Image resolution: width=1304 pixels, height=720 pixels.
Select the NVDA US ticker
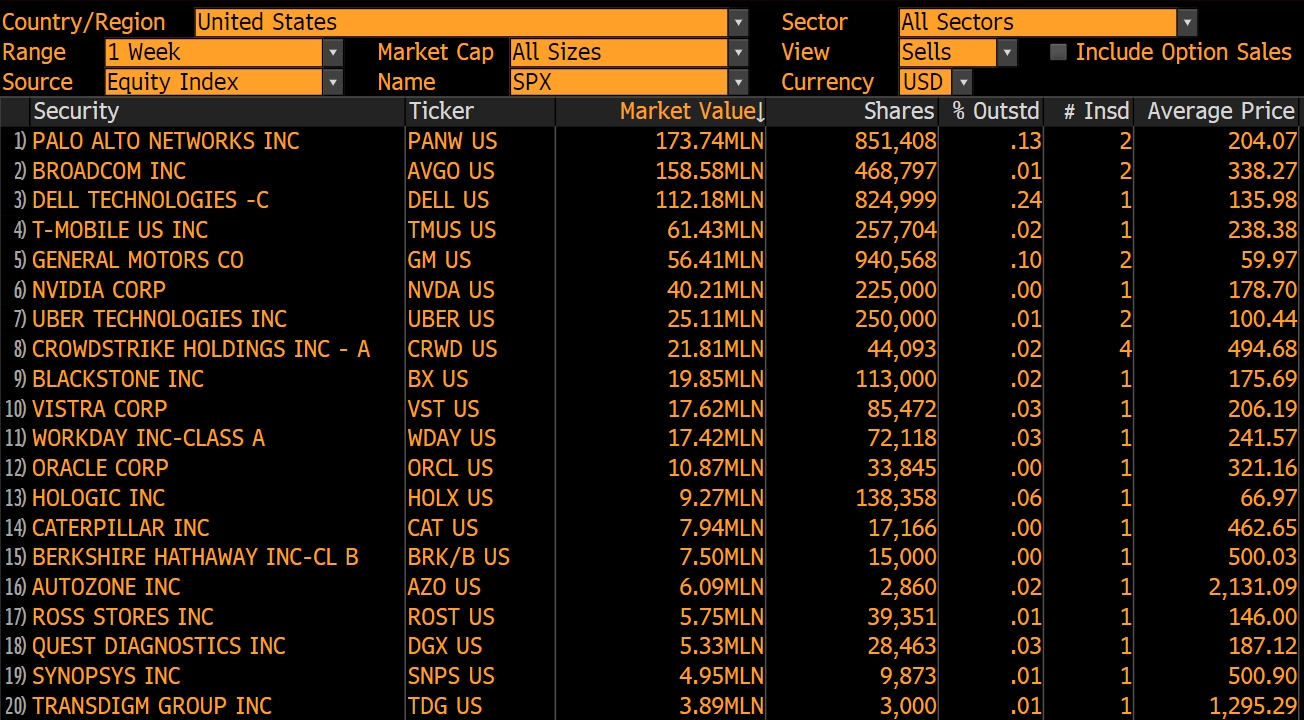point(451,290)
